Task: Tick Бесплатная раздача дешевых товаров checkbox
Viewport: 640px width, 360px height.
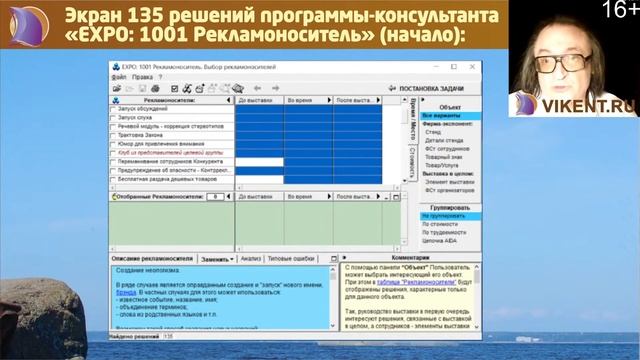Action: point(113,180)
